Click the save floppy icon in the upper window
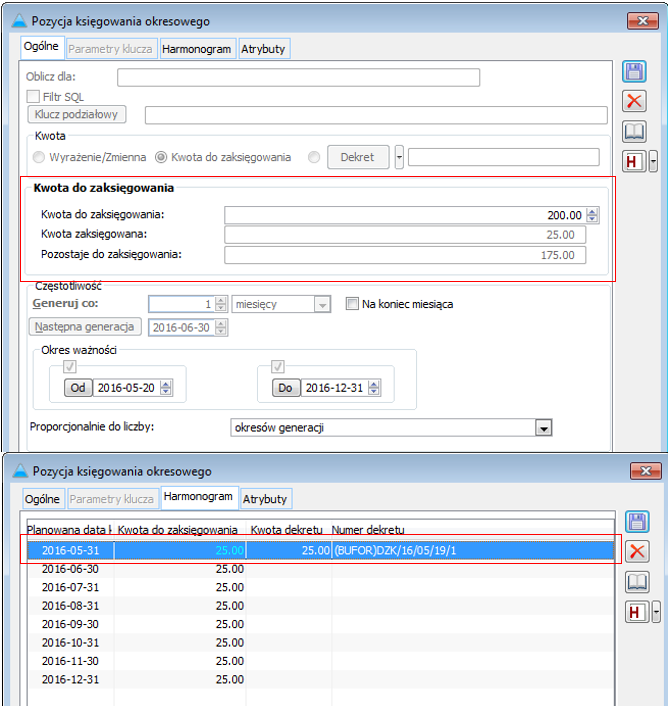This screenshot has height=706, width=668. click(x=634, y=71)
